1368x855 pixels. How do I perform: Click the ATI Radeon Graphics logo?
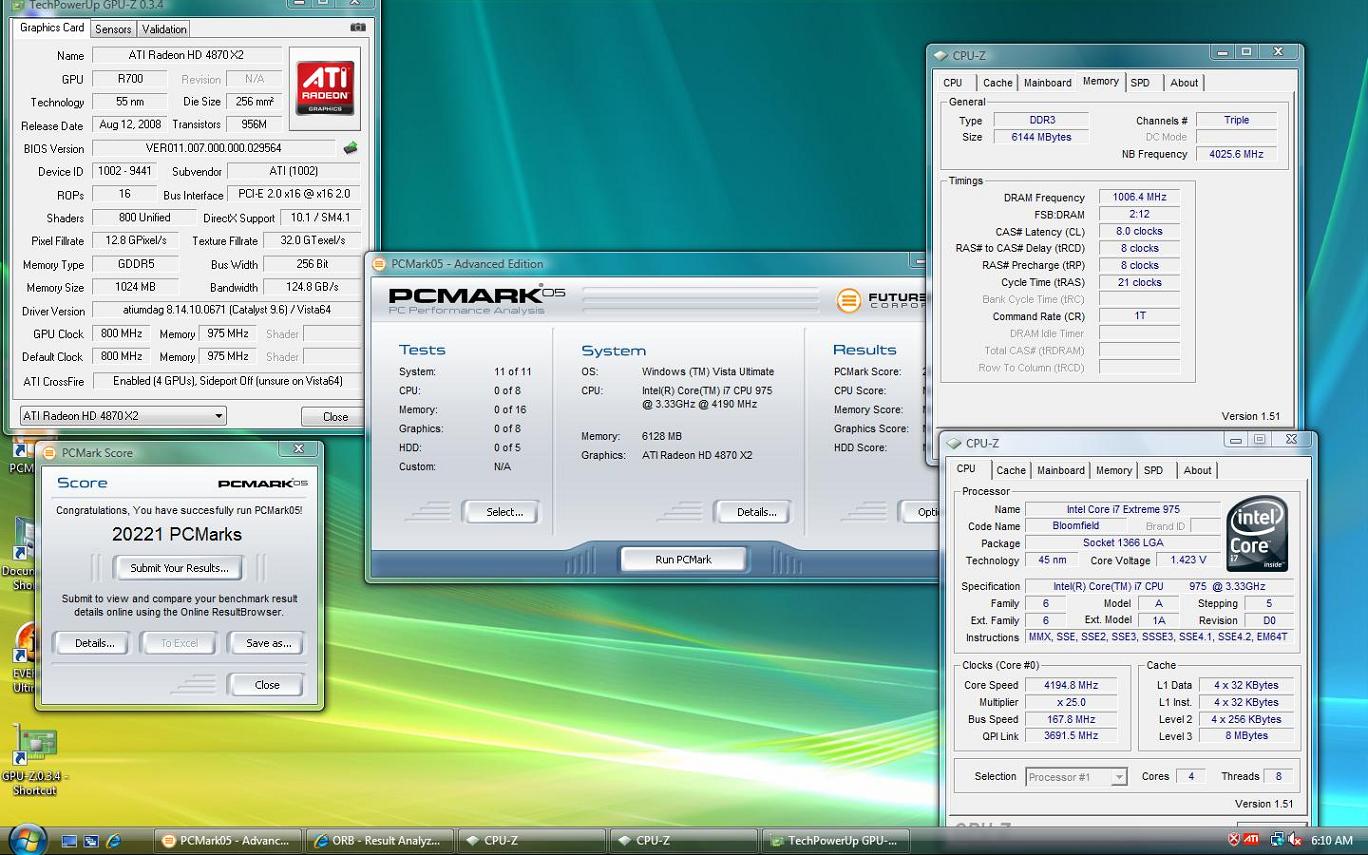coord(325,89)
